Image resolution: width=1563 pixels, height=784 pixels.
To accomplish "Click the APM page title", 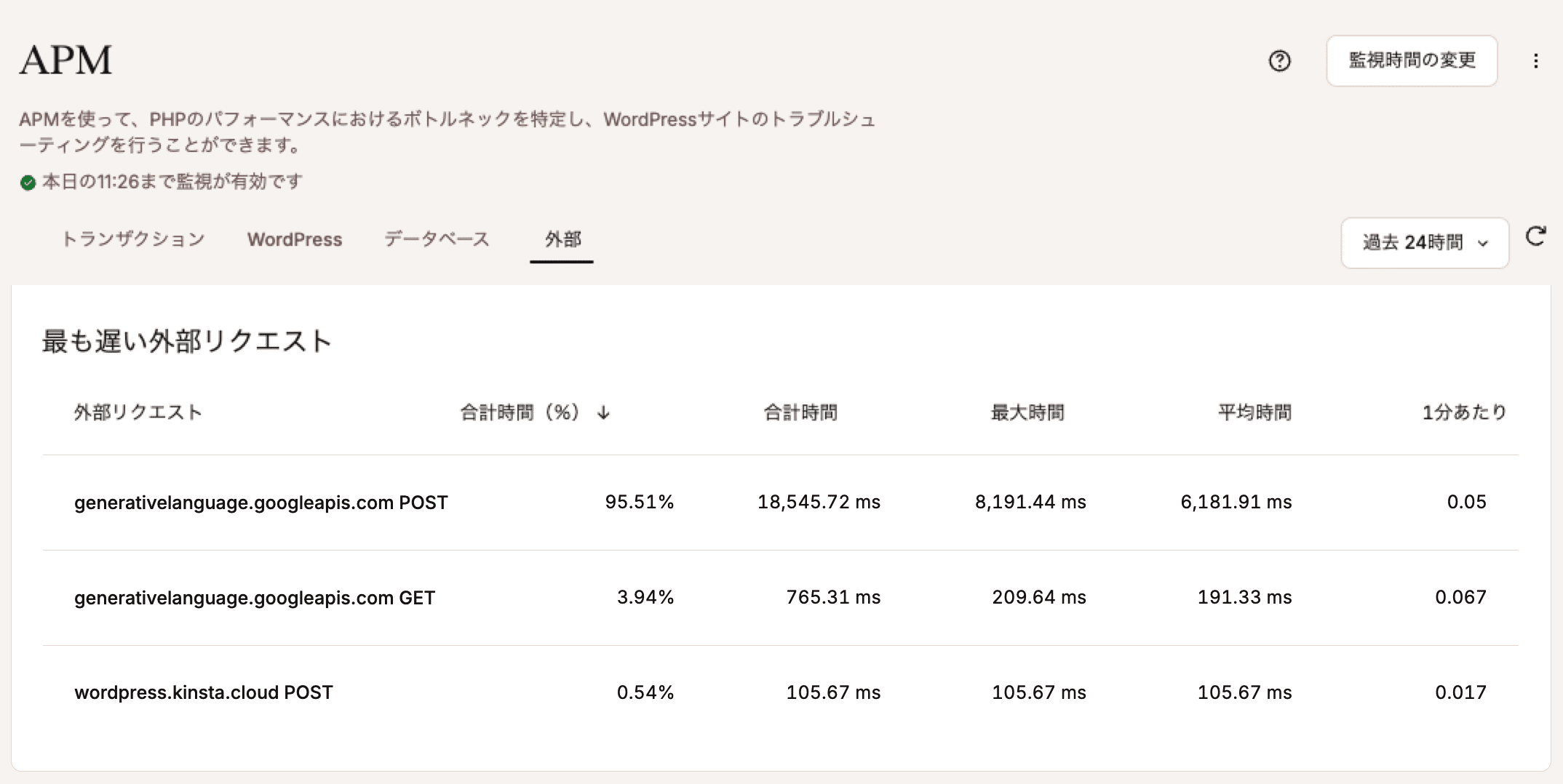I will (x=65, y=60).
